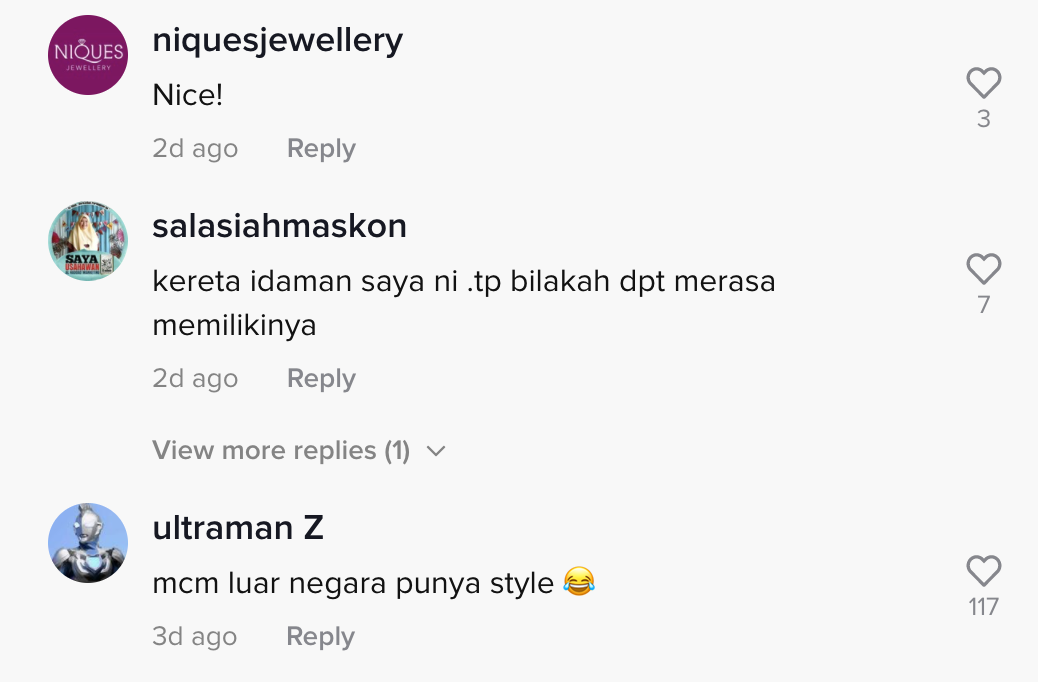Reply to salasiahmaskon's comment
This screenshot has height=682, width=1038.
click(321, 378)
